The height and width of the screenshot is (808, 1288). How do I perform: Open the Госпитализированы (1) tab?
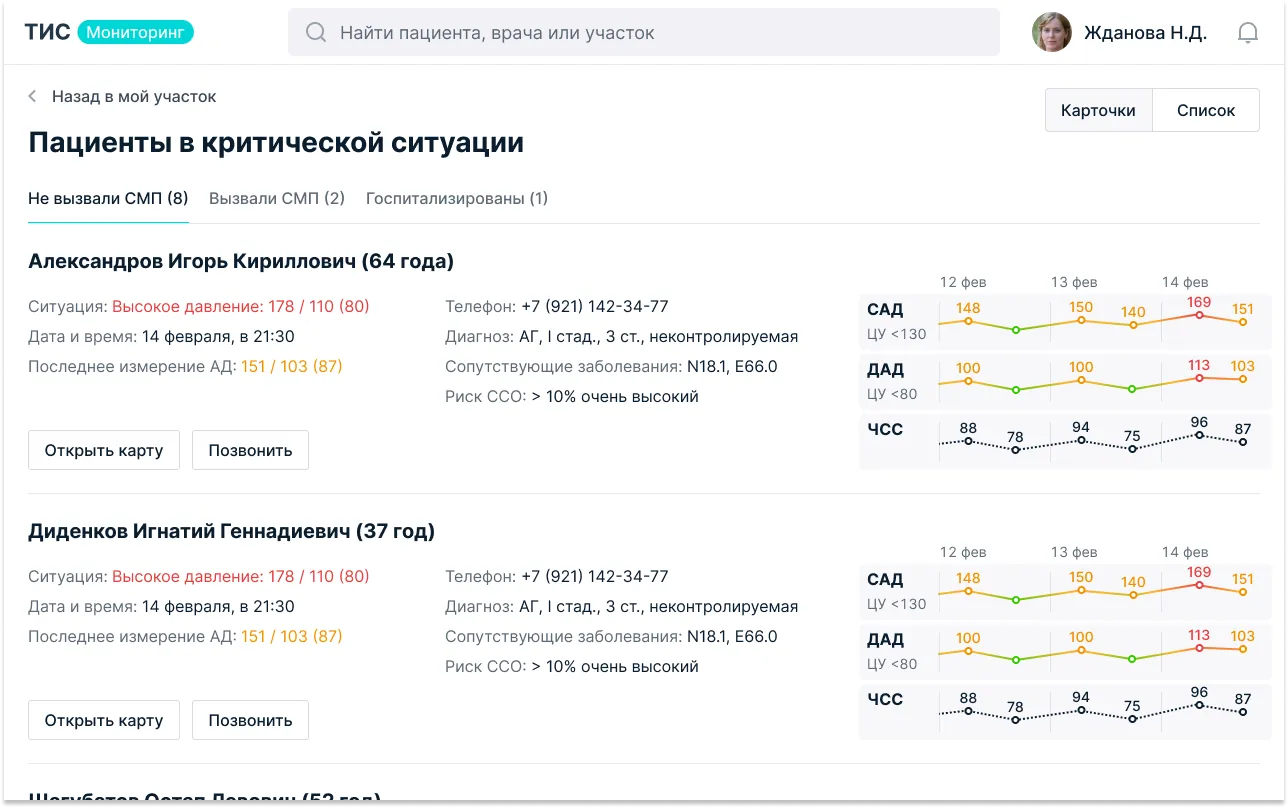point(457,198)
